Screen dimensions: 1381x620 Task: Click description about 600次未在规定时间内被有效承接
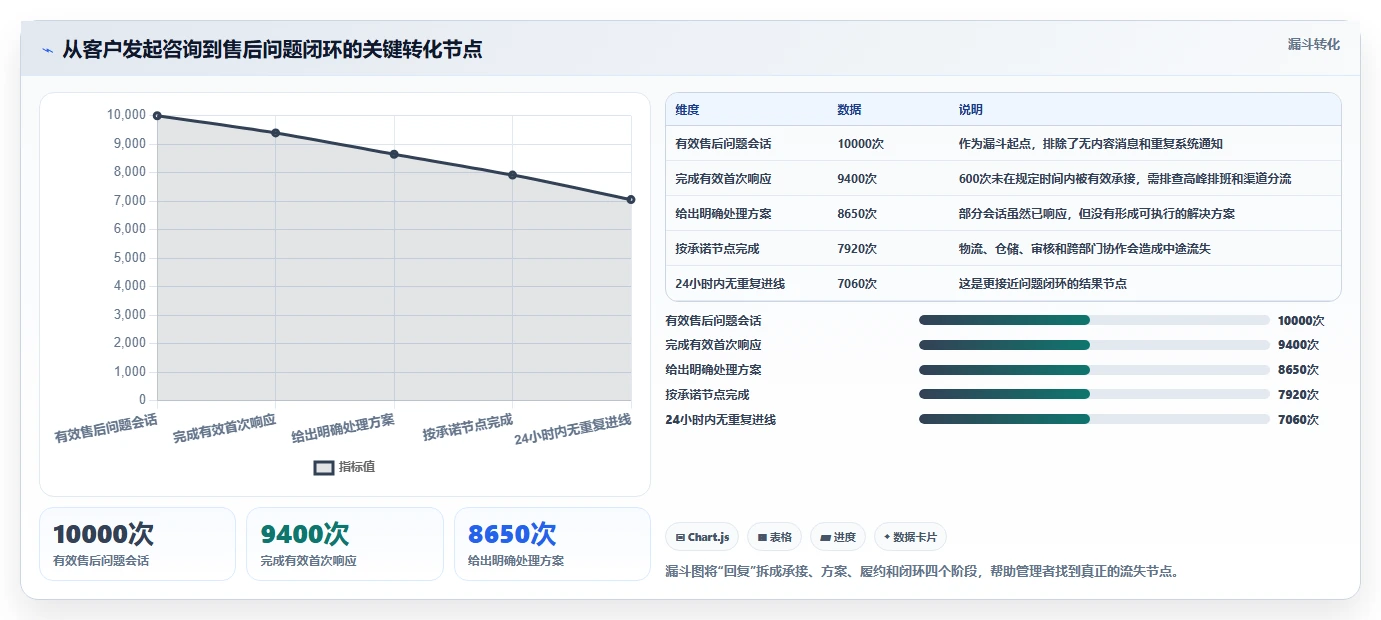coord(1124,179)
